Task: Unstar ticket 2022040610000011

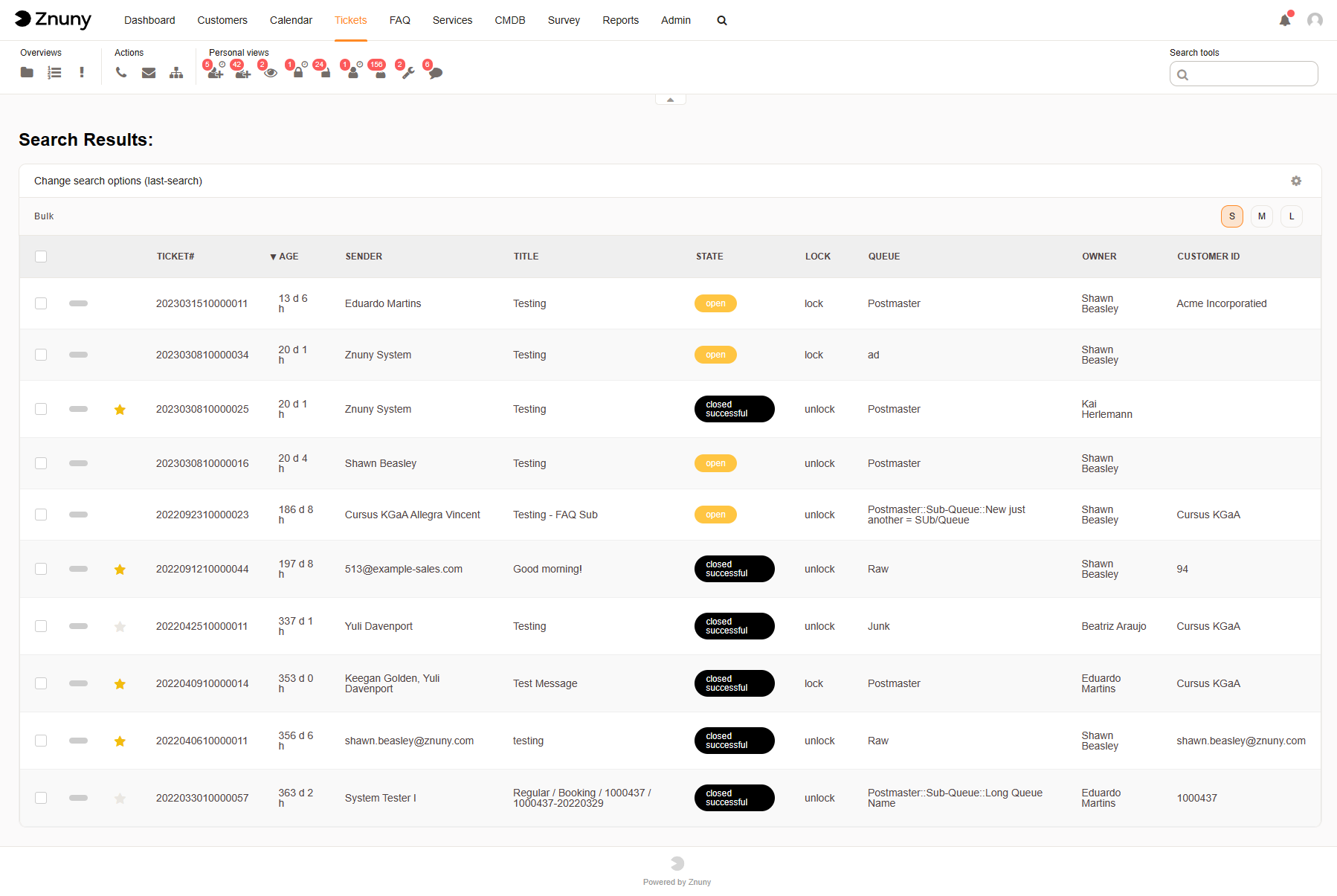Action: tap(120, 741)
